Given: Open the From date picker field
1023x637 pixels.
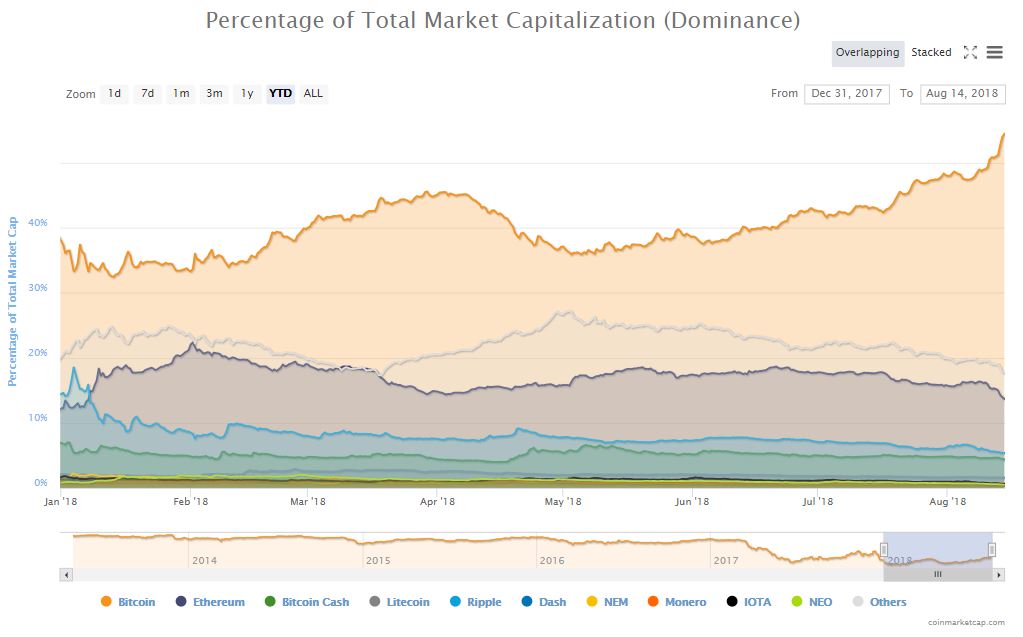Looking at the screenshot, I should coord(846,93).
